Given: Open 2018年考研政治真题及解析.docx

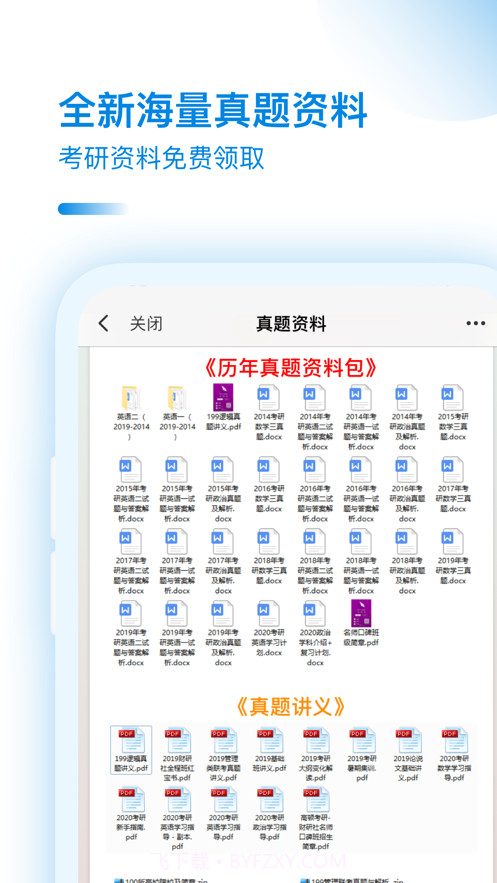Looking at the screenshot, I should [408, 562].
